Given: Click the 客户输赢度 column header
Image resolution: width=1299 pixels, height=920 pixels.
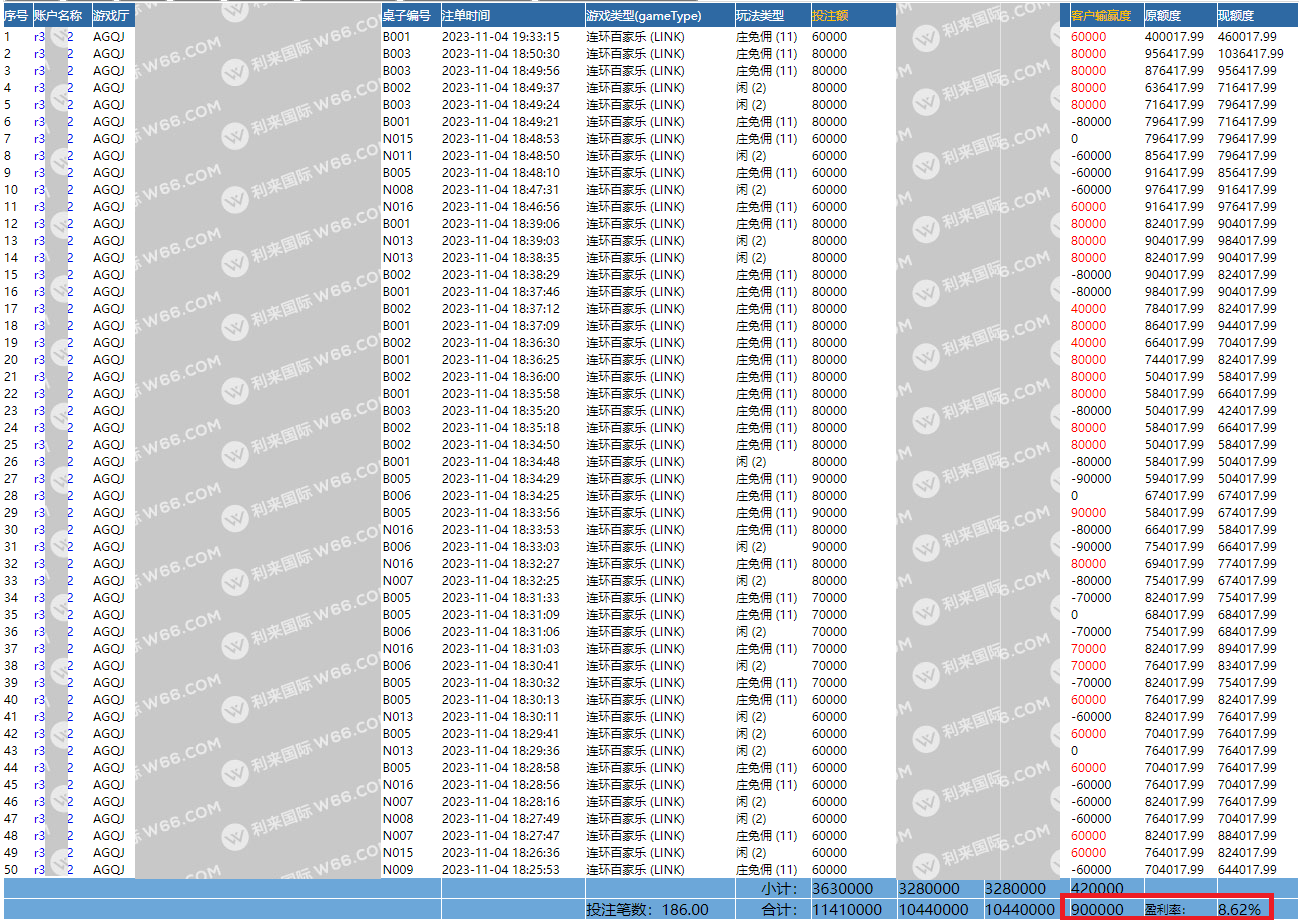Looking at the screenshot, I should click(1101, 16).
